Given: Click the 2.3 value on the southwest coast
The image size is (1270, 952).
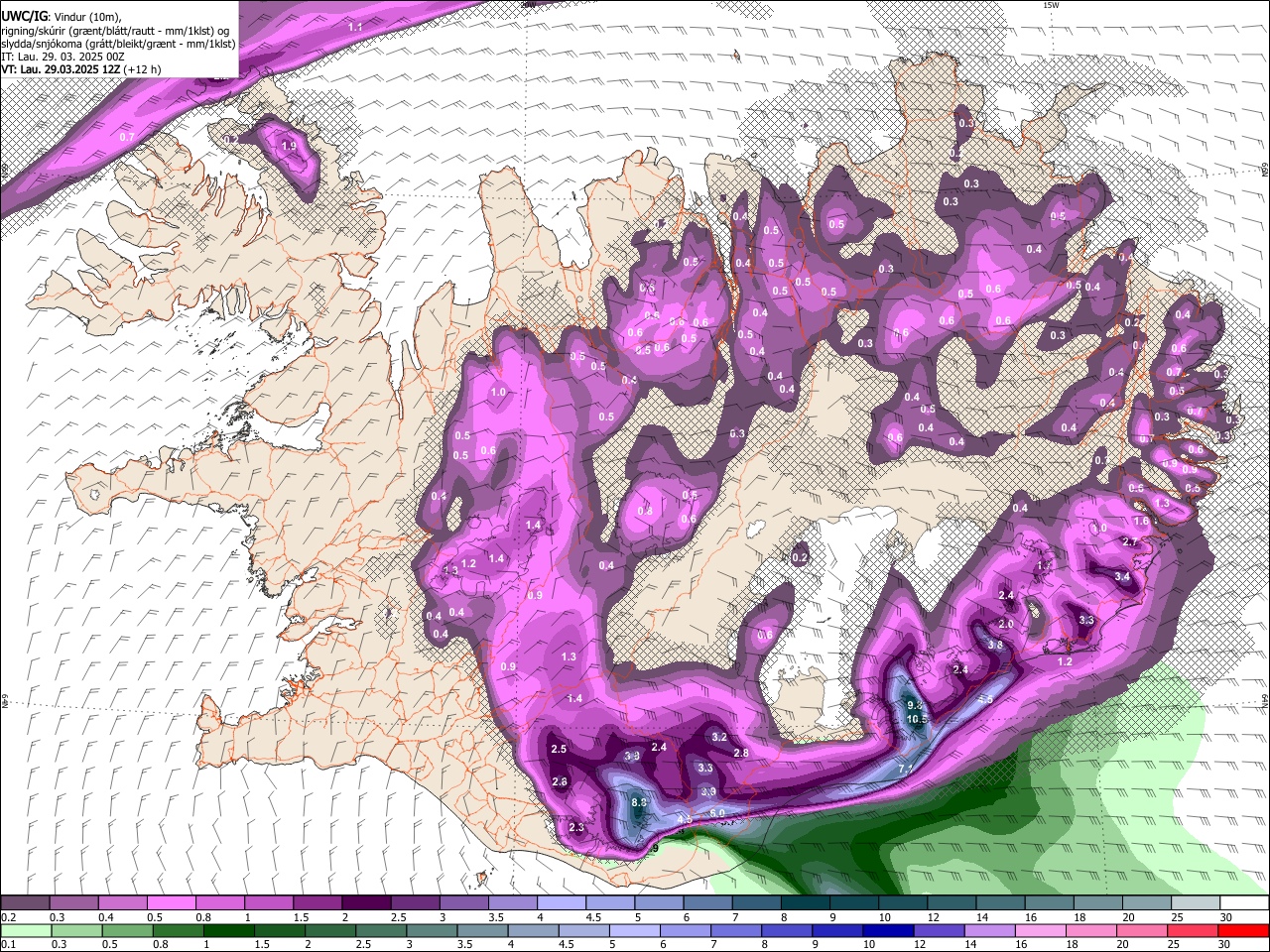Looking at the screenshot, I should tap(576, 827).
